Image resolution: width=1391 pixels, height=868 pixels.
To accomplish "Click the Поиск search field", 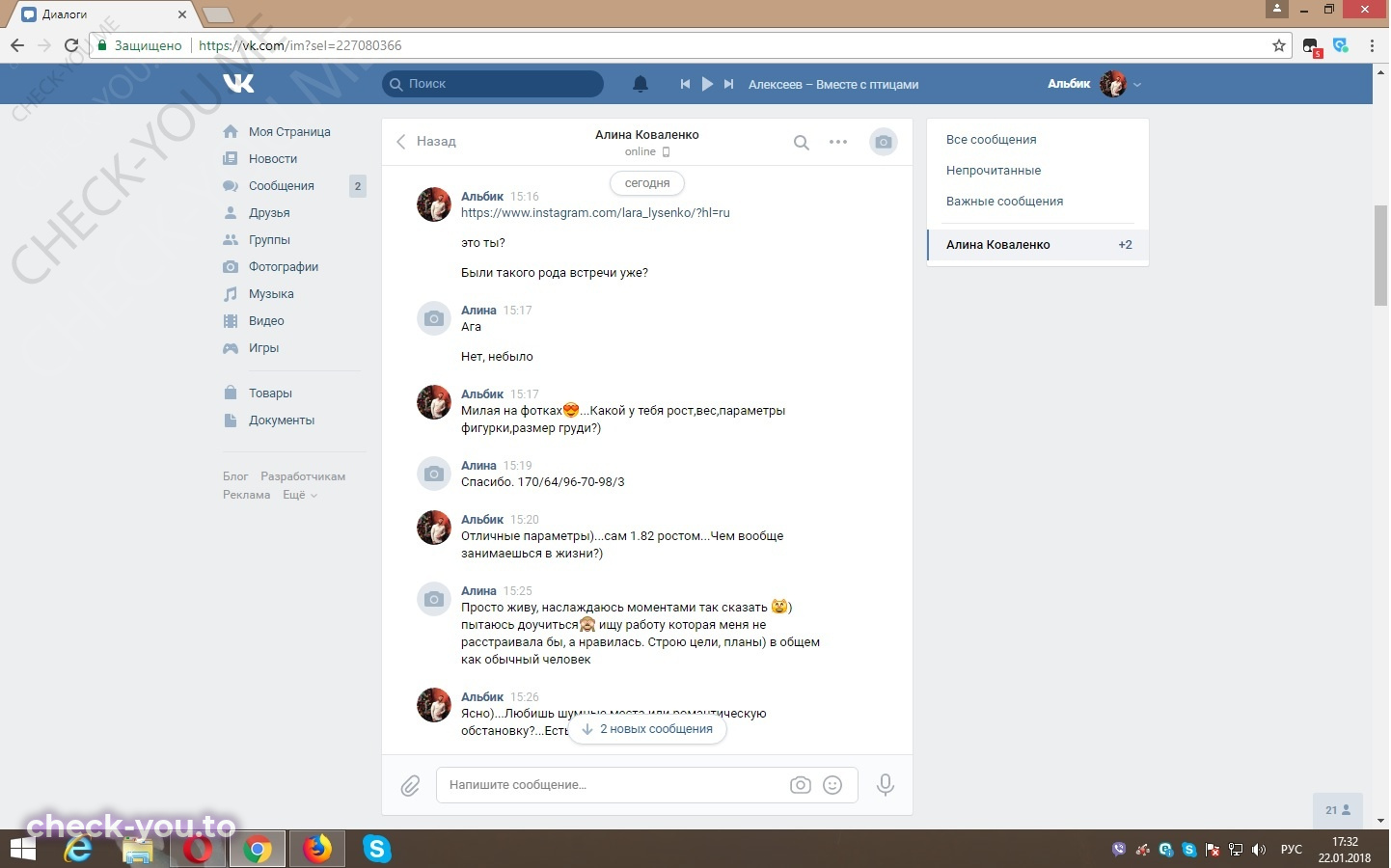I will point(493,84).
